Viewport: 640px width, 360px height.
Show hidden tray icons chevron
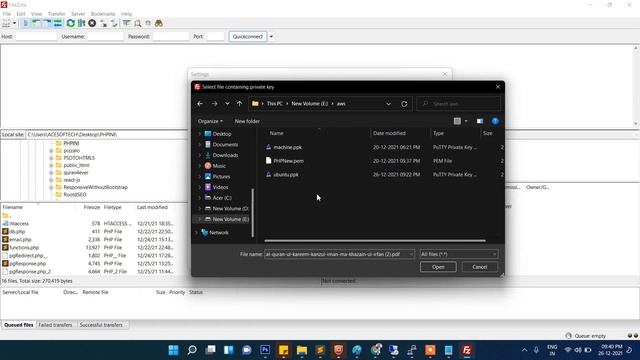point(524,350)
